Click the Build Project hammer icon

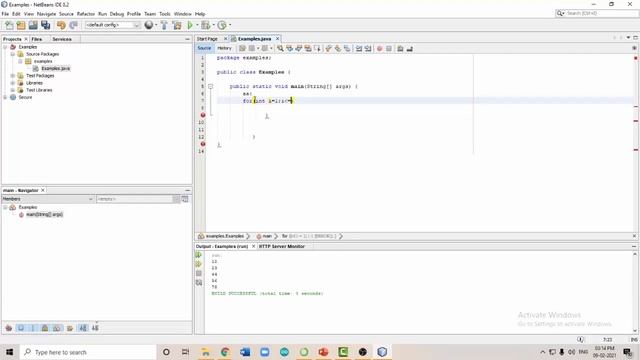(164, 25)
